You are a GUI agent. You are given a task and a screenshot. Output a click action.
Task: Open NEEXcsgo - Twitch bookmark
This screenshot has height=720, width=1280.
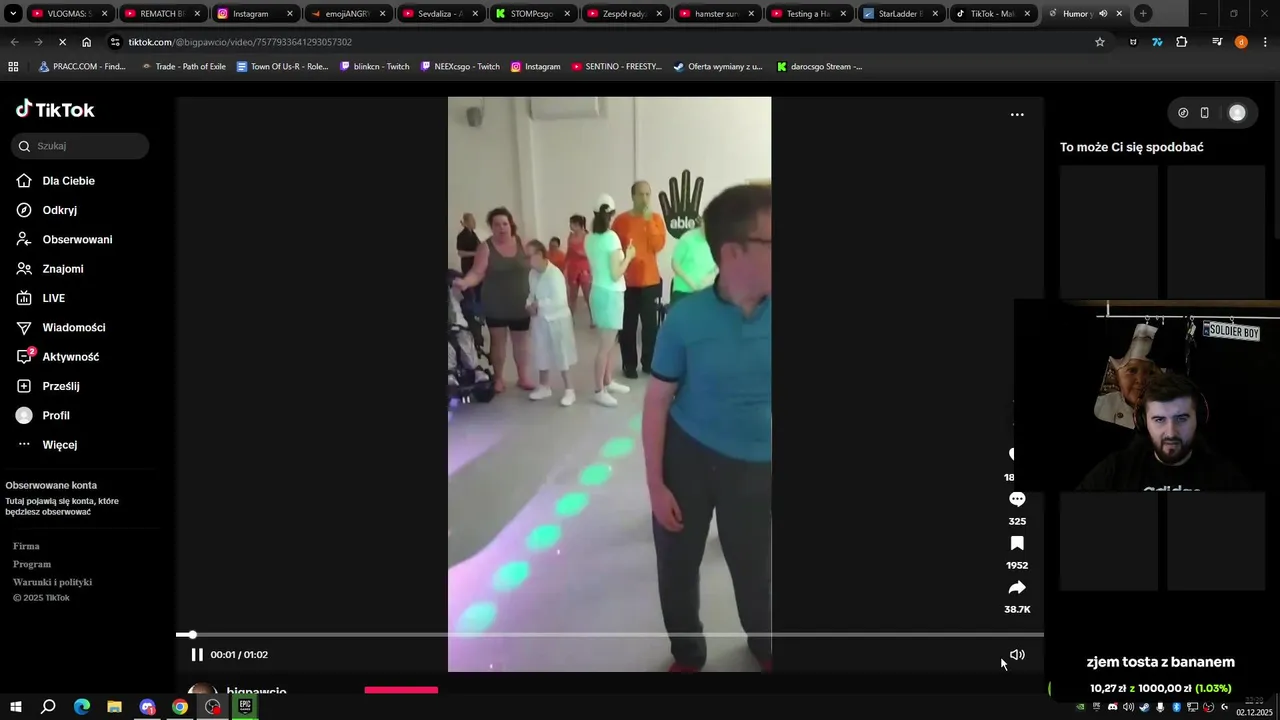pos(460,67)
